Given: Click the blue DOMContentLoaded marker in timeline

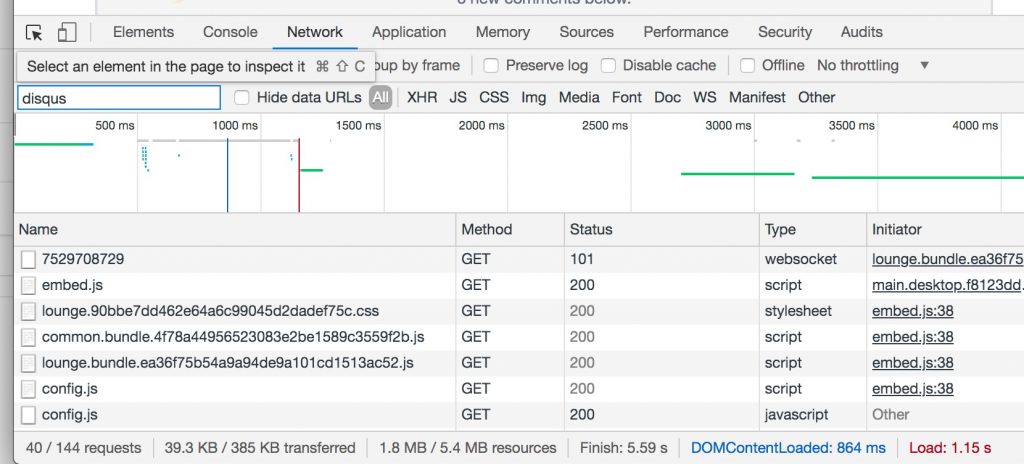Looking at the screenshot, I should tap(227, 175).
